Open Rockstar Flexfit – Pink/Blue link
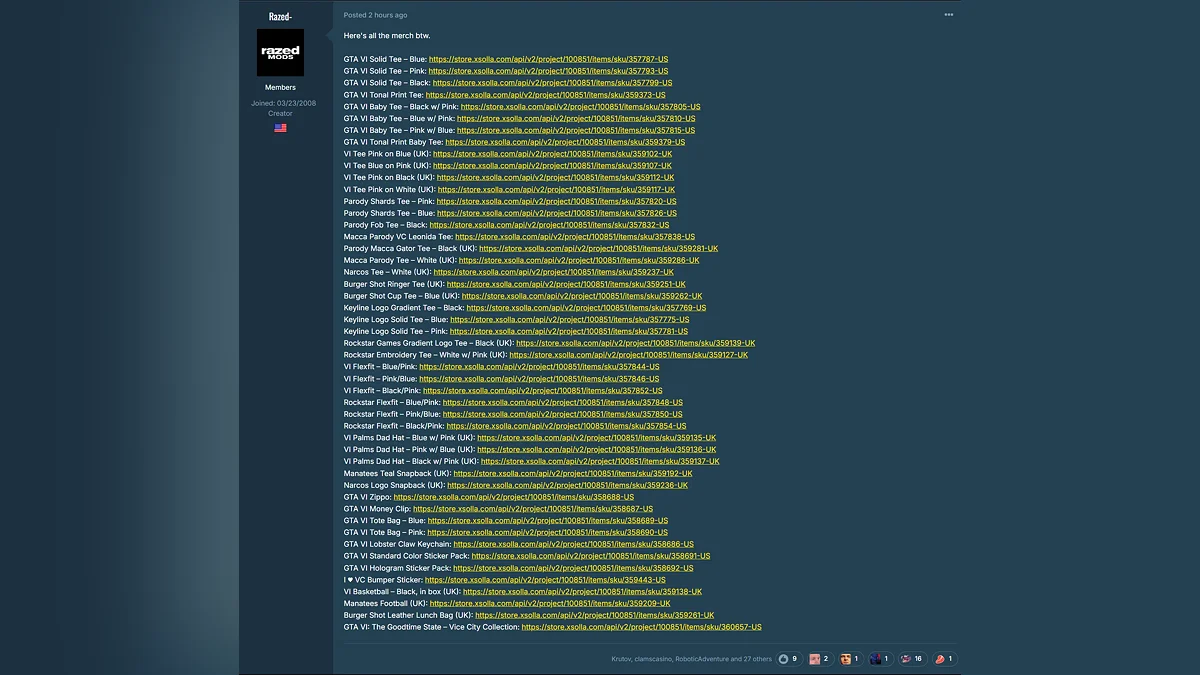 563,414
